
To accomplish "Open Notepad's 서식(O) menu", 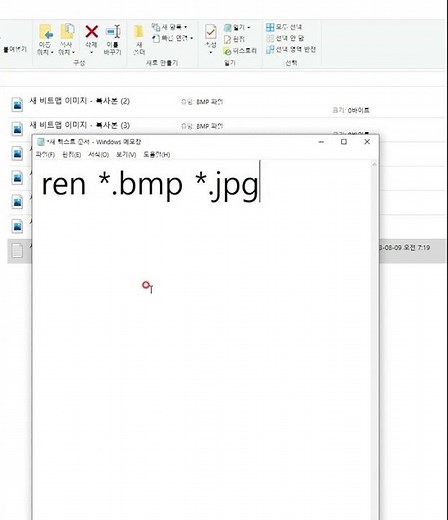I will pyautogui.click(x=98, y=155).
